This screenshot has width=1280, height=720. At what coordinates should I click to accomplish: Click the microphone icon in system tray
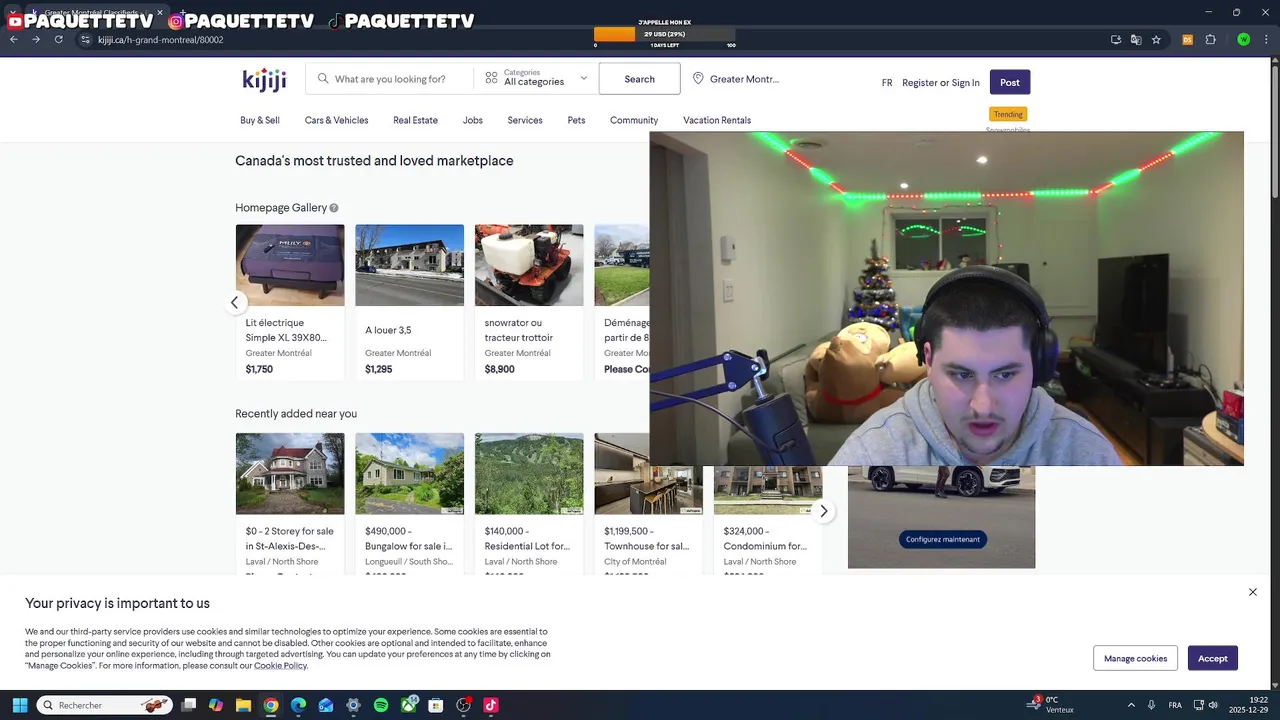(x=1151, y=705)
